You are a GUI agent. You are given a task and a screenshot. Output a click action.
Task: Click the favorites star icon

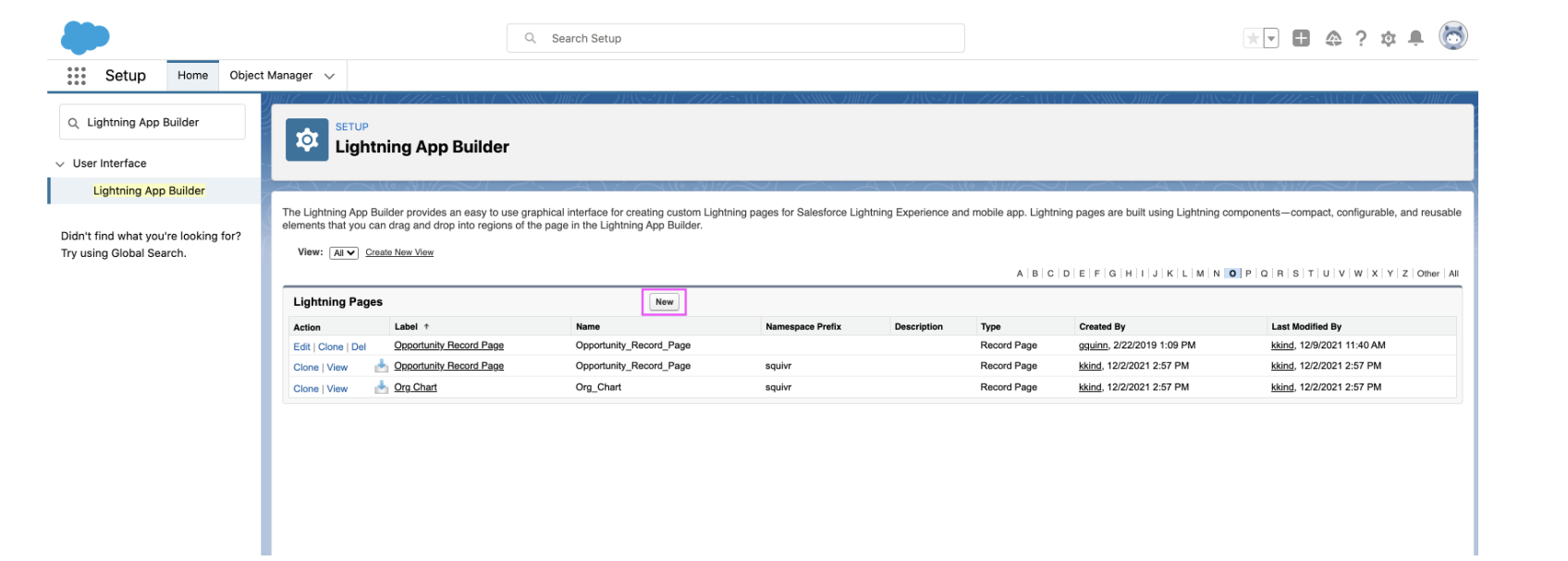click(1253, 38)
